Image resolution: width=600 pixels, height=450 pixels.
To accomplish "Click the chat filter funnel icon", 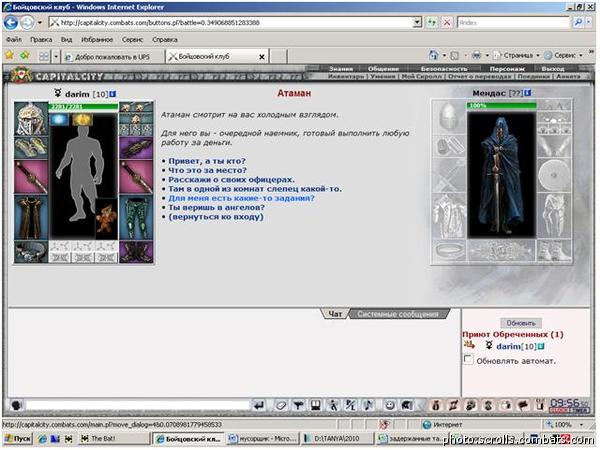I will (x=298, y=405).
